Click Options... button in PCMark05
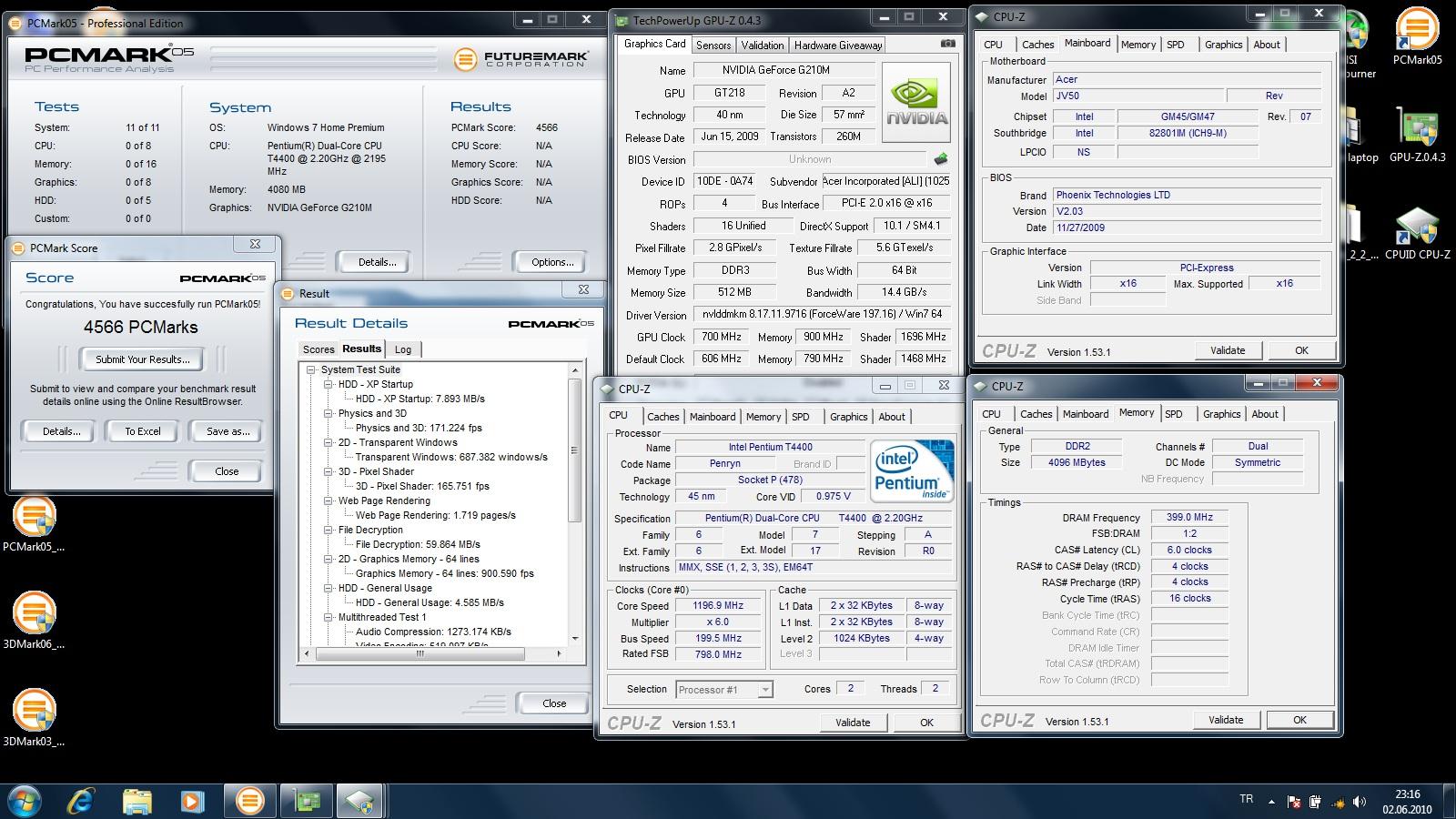Viewport: 1456px width, 819px height. [x=552, y=262]
